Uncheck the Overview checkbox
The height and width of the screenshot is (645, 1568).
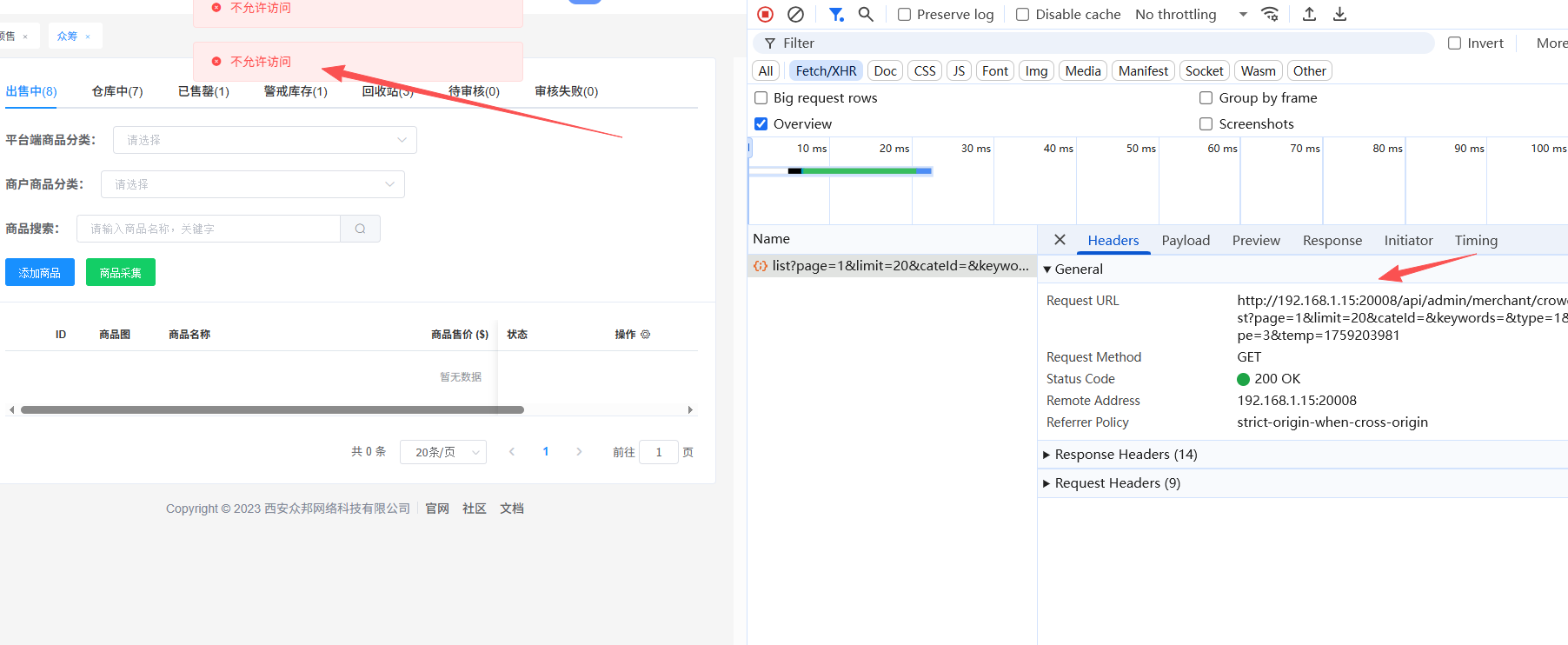pyautogui.click(x=761, y=124)
